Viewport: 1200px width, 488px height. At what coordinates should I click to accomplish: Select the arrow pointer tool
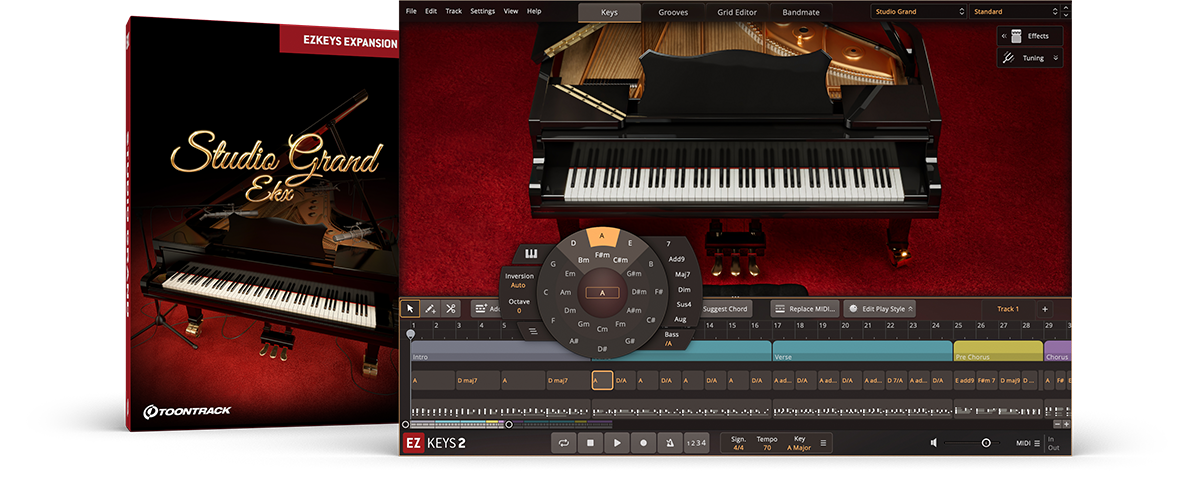click(410, 309)
